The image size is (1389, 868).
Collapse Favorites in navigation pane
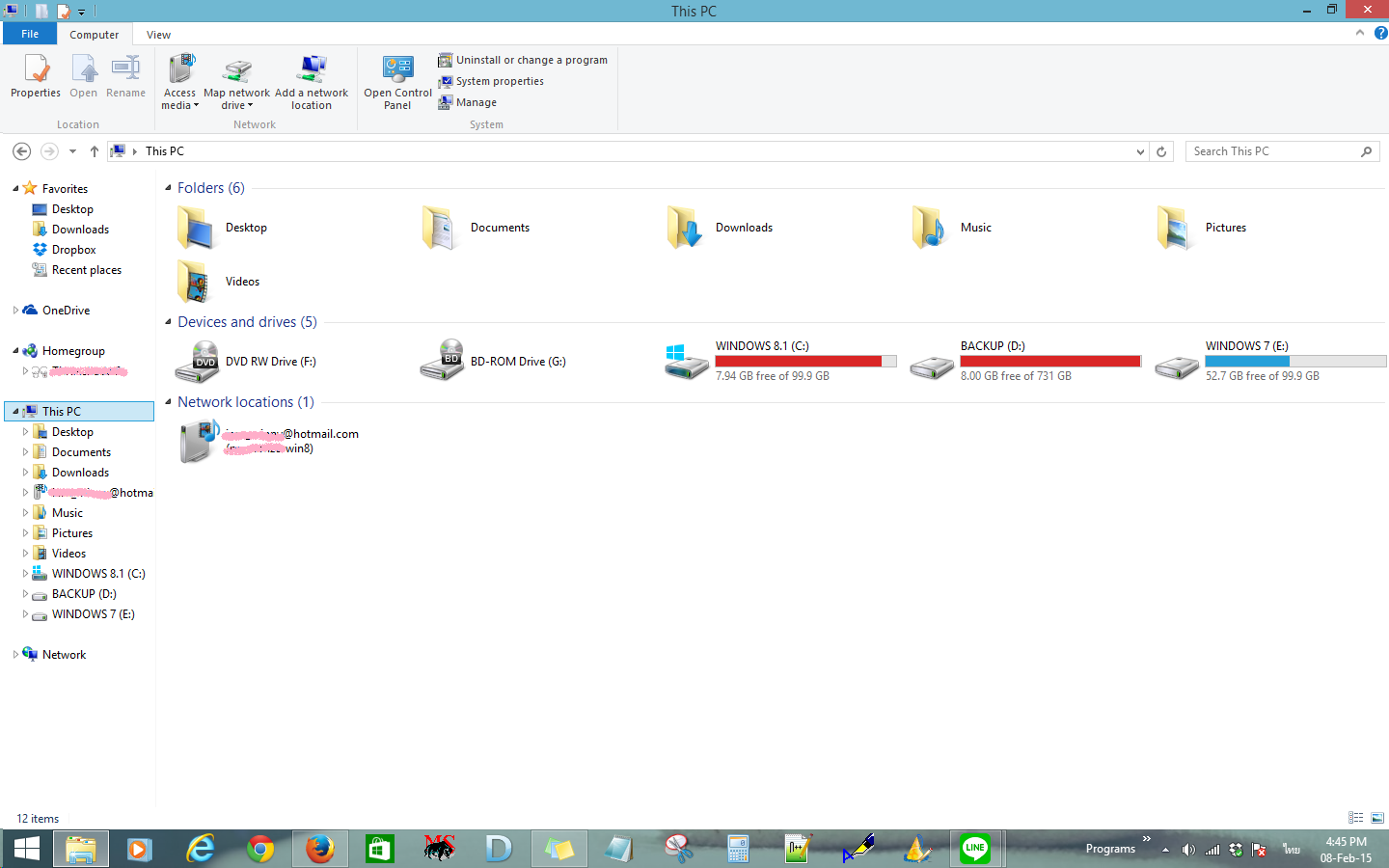(x=15, y=189)
